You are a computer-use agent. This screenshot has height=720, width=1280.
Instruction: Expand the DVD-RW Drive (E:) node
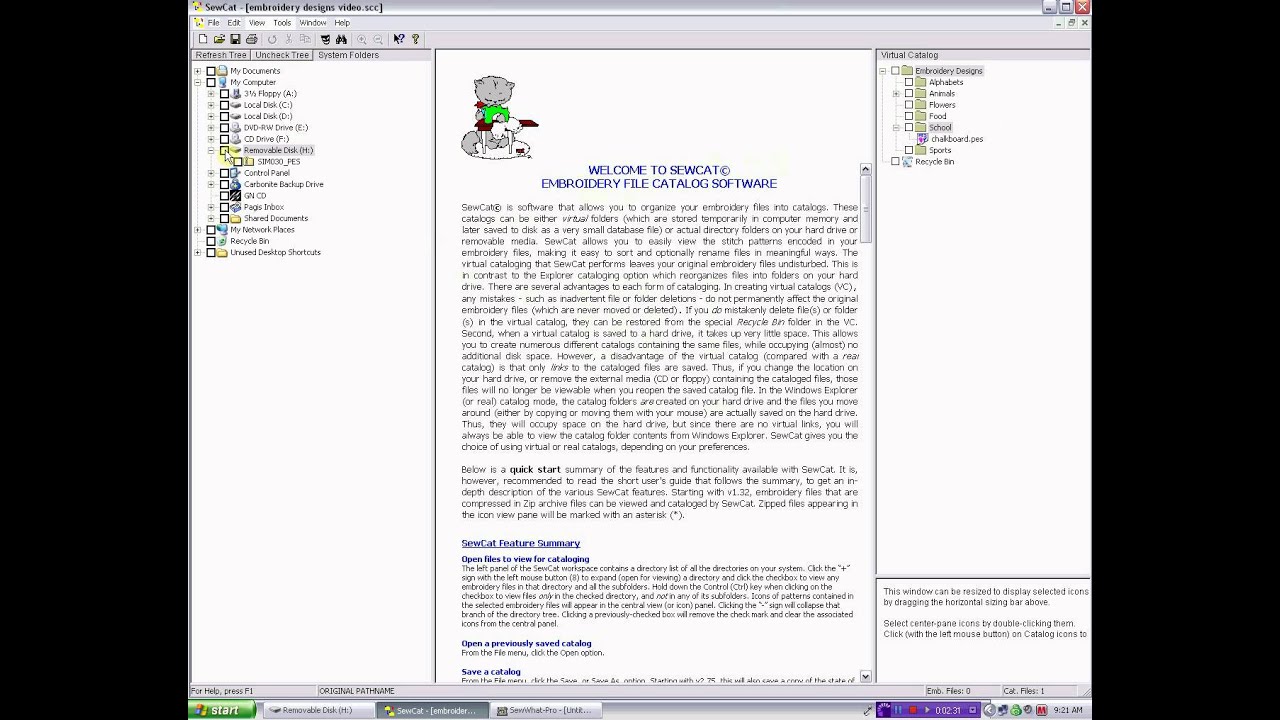pos(211,127)
